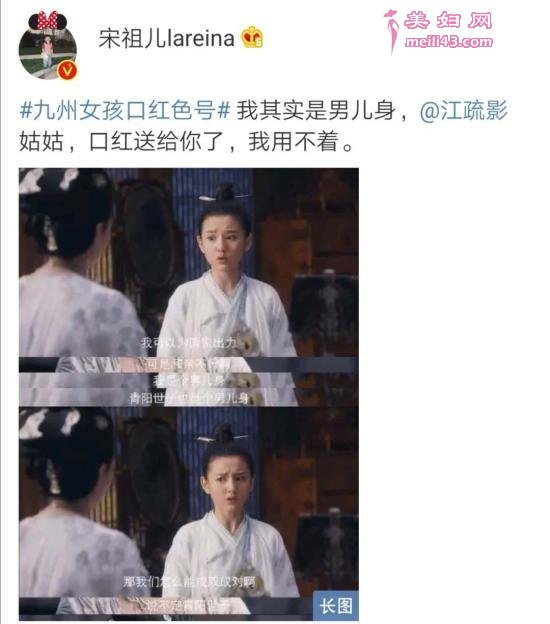Click the gold crown membership icon
The height and width of the screenshot is (624, 550).
pos(252,37)
